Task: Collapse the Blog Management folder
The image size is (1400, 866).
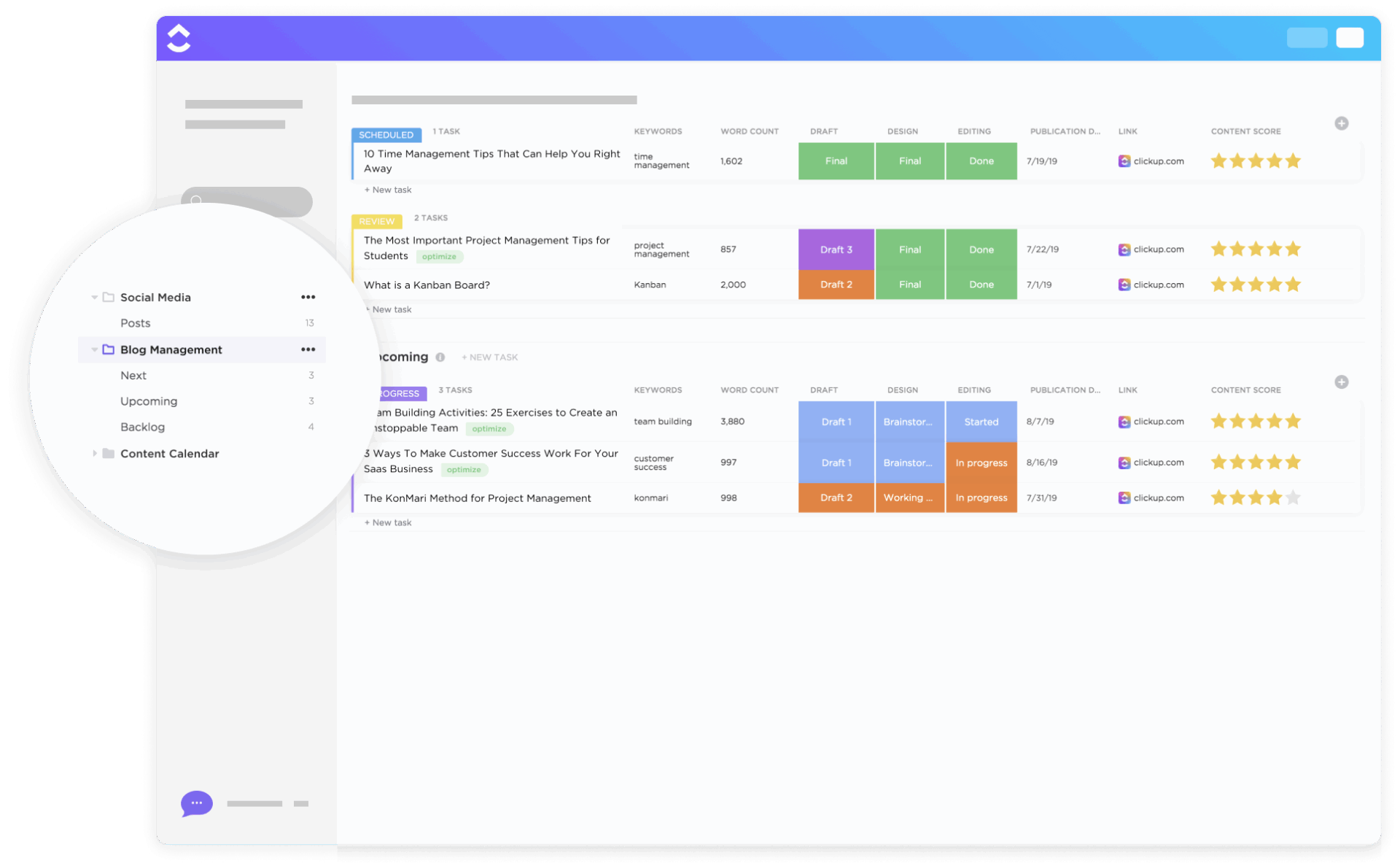Action: click(x=94, y=349)
